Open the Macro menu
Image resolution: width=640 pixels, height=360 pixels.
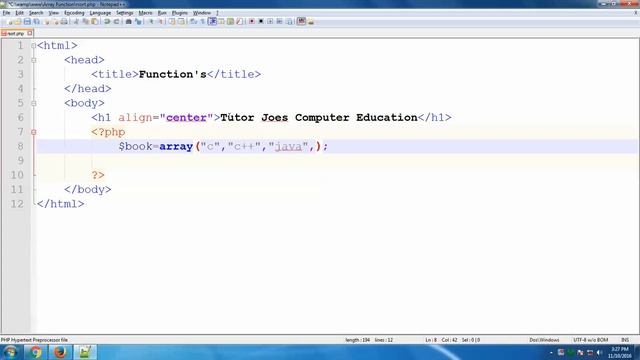145,13
